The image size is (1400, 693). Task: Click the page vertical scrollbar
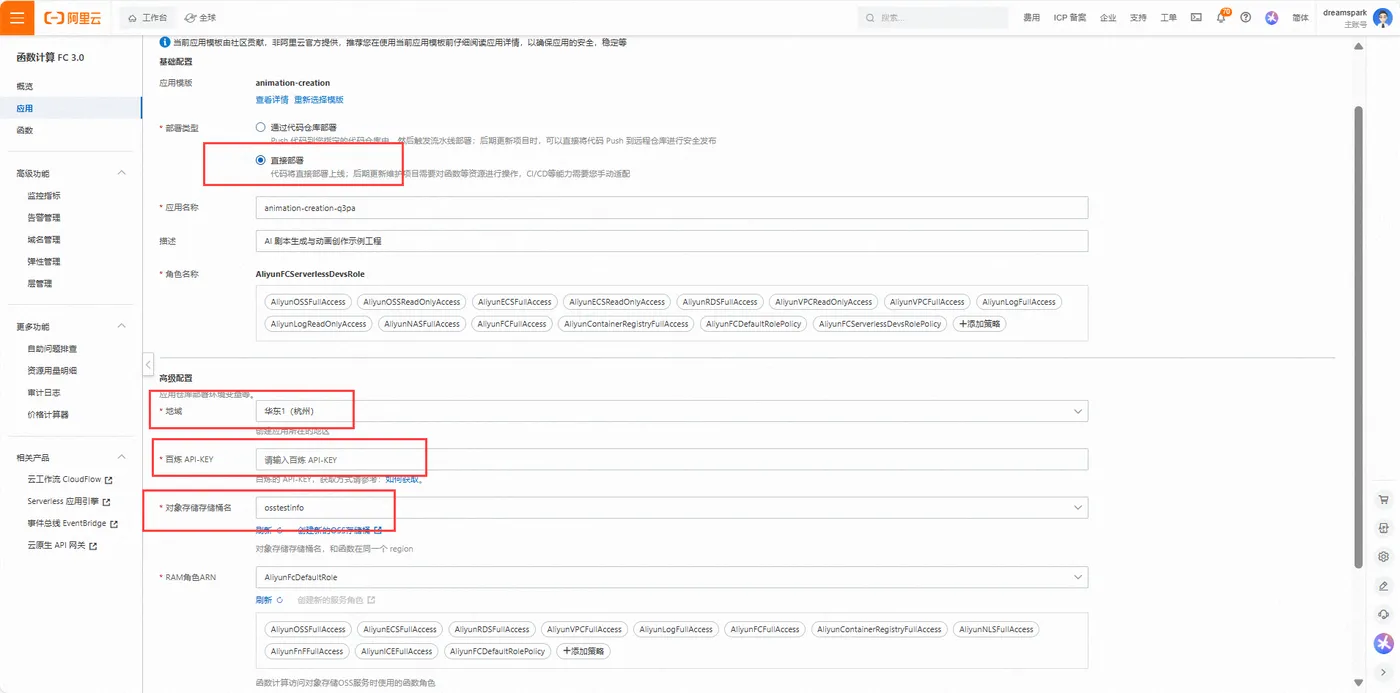1358,335
